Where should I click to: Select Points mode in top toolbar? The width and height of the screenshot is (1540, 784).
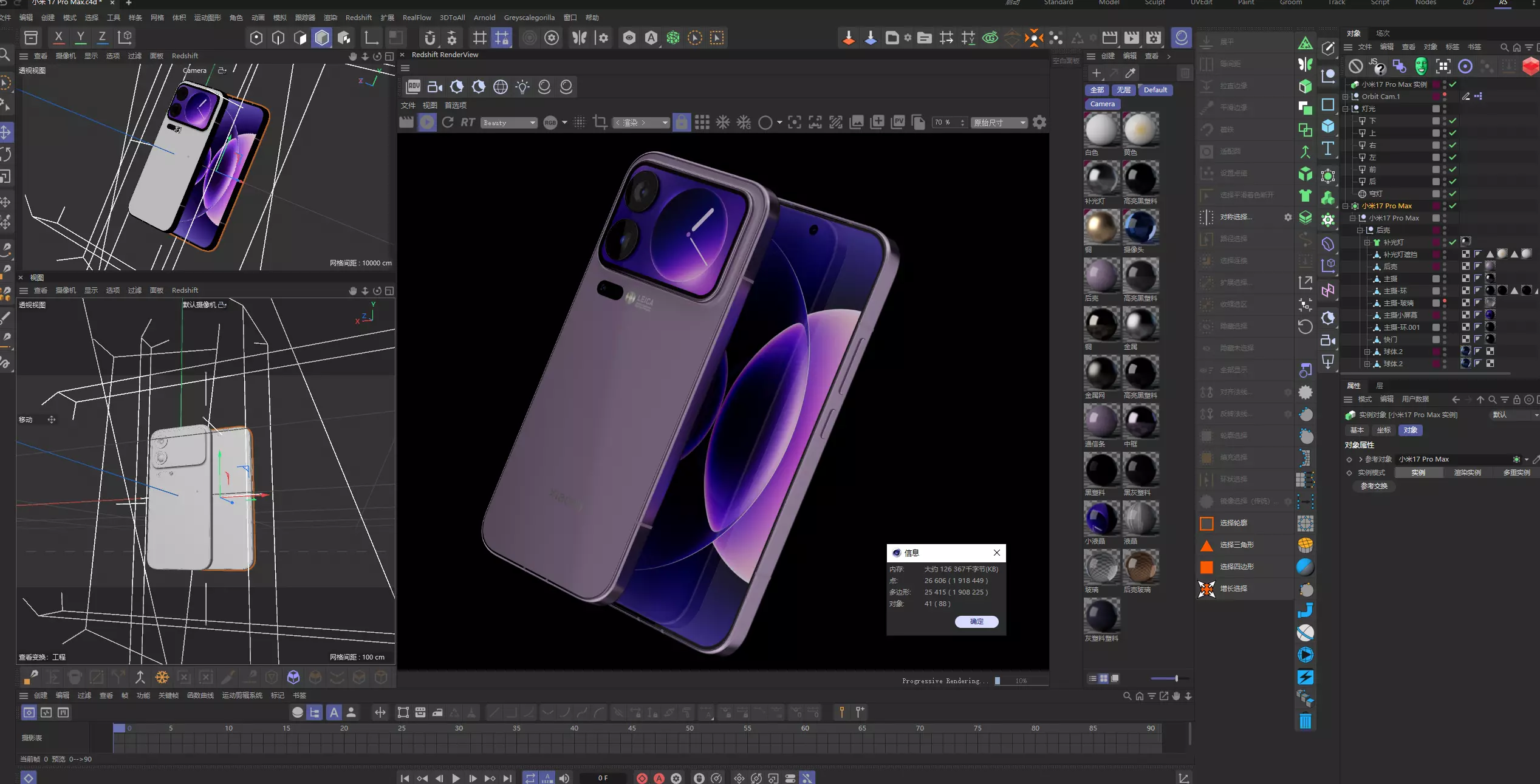coord(256,38)
